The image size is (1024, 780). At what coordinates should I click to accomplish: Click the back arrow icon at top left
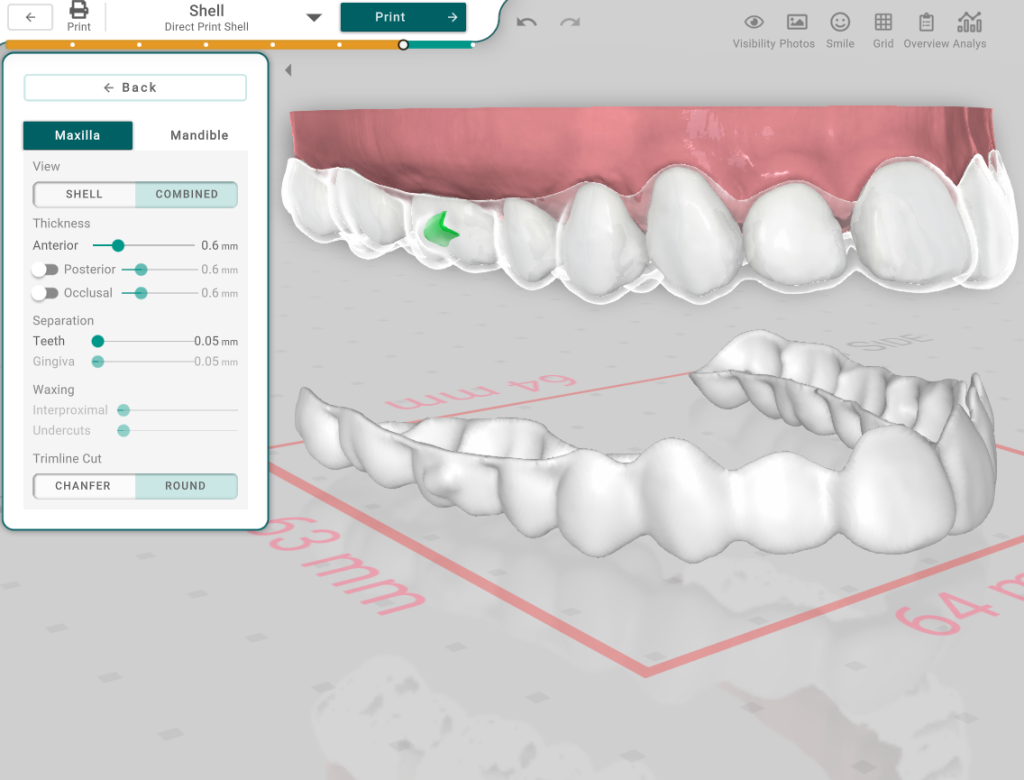tap(30, 17)
